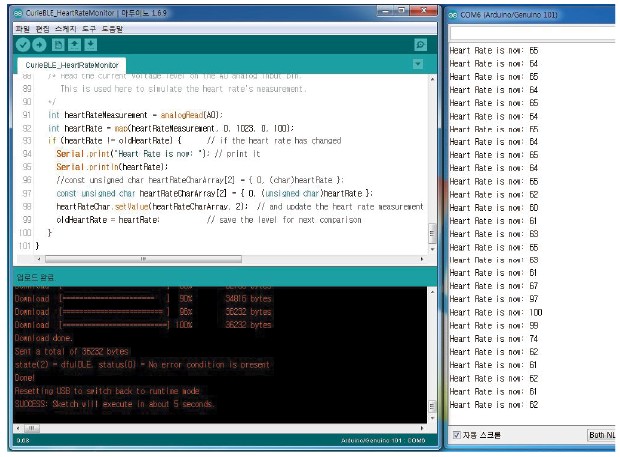The height and width of the screenshot is (457, 620).
Task: Select the CurieBLE_HeartRateMonitor sketch tab
Action: coord(72,65)
